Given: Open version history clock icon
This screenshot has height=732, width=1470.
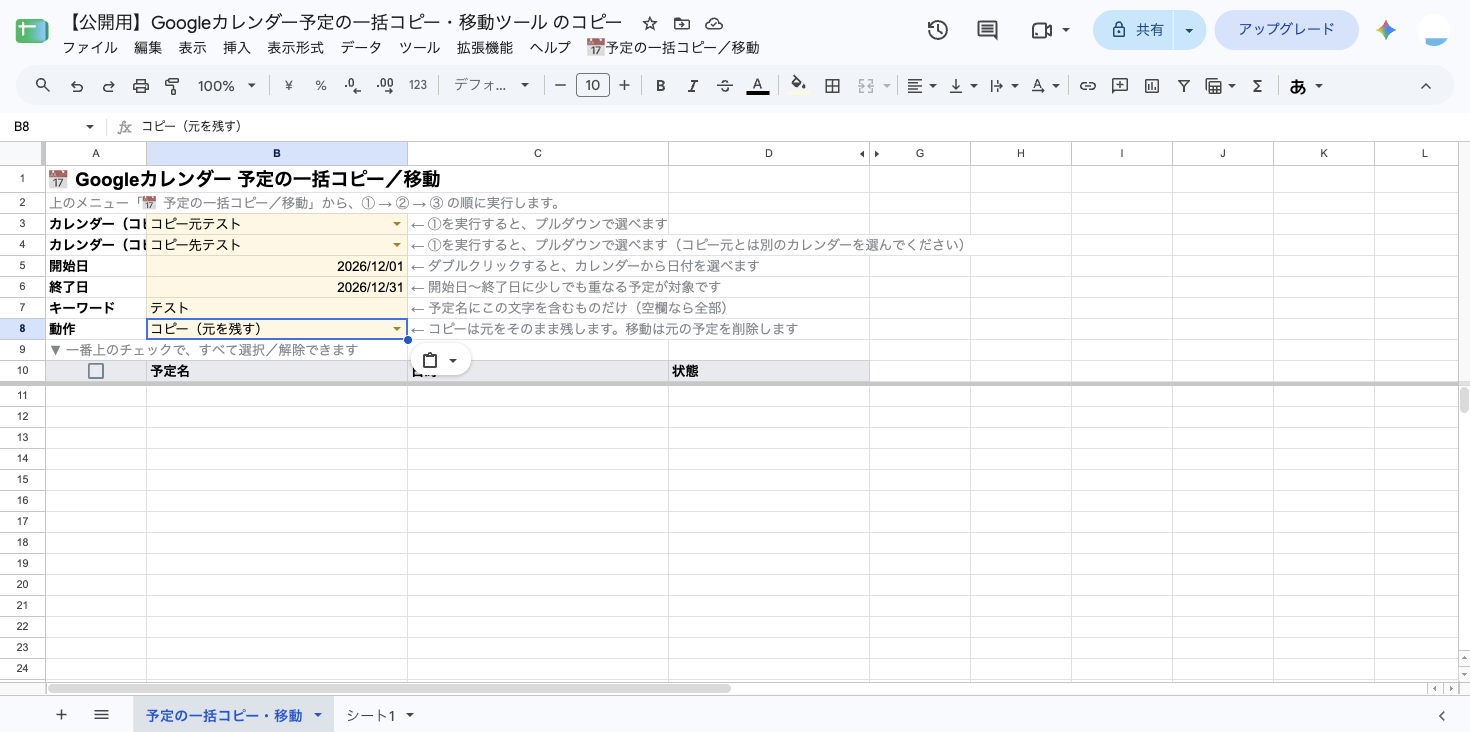Looking at the screenshot, I should click(937, 30).
